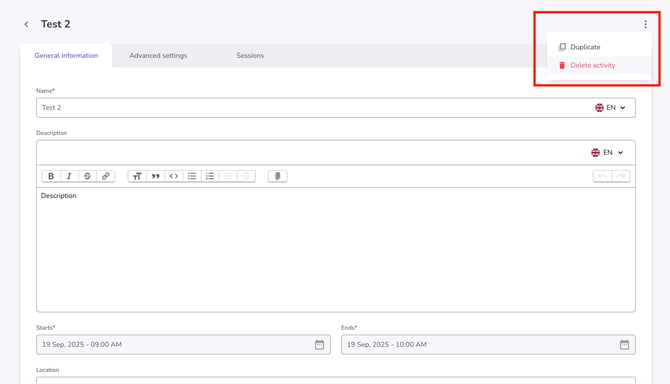The width and height of the screenshot is (670, 384).
Task: Create a bulleted list
Action: click(192, 176)
